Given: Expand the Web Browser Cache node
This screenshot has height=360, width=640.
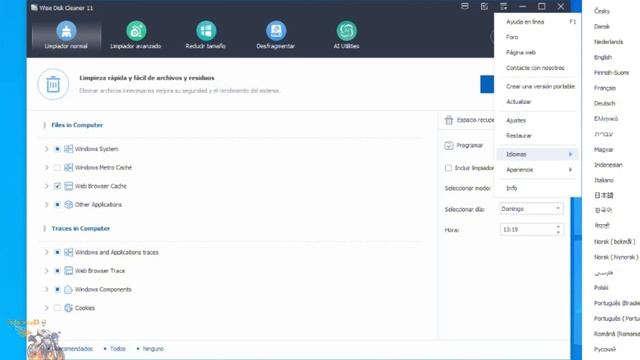Looking at the screenshot, I should click(46, 186).
